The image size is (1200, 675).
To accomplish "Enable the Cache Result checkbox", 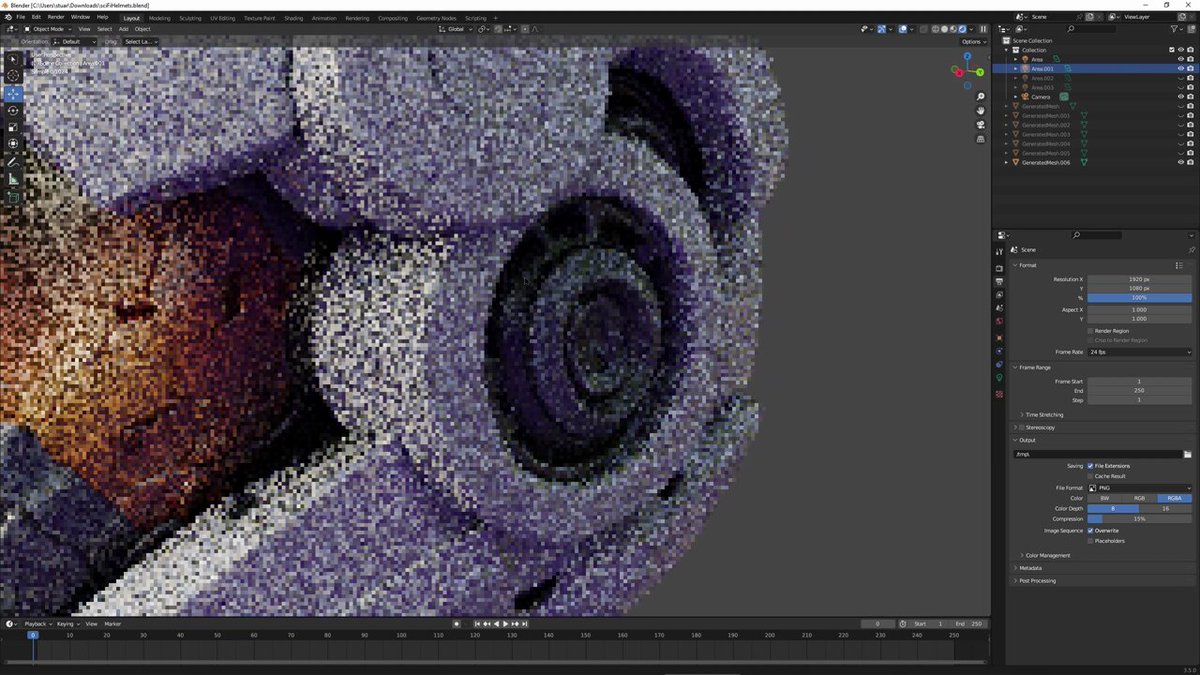I will (1090, 476).
